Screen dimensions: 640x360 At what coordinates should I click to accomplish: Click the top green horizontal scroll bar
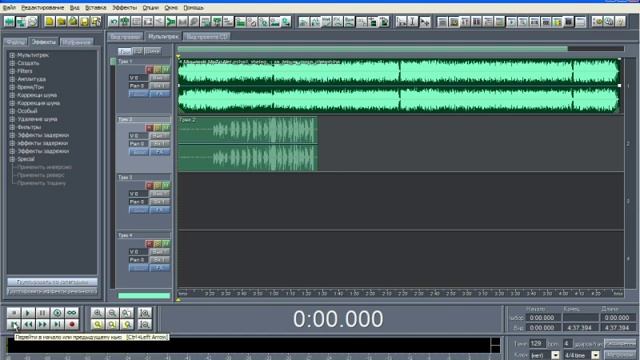coord(372,49)
